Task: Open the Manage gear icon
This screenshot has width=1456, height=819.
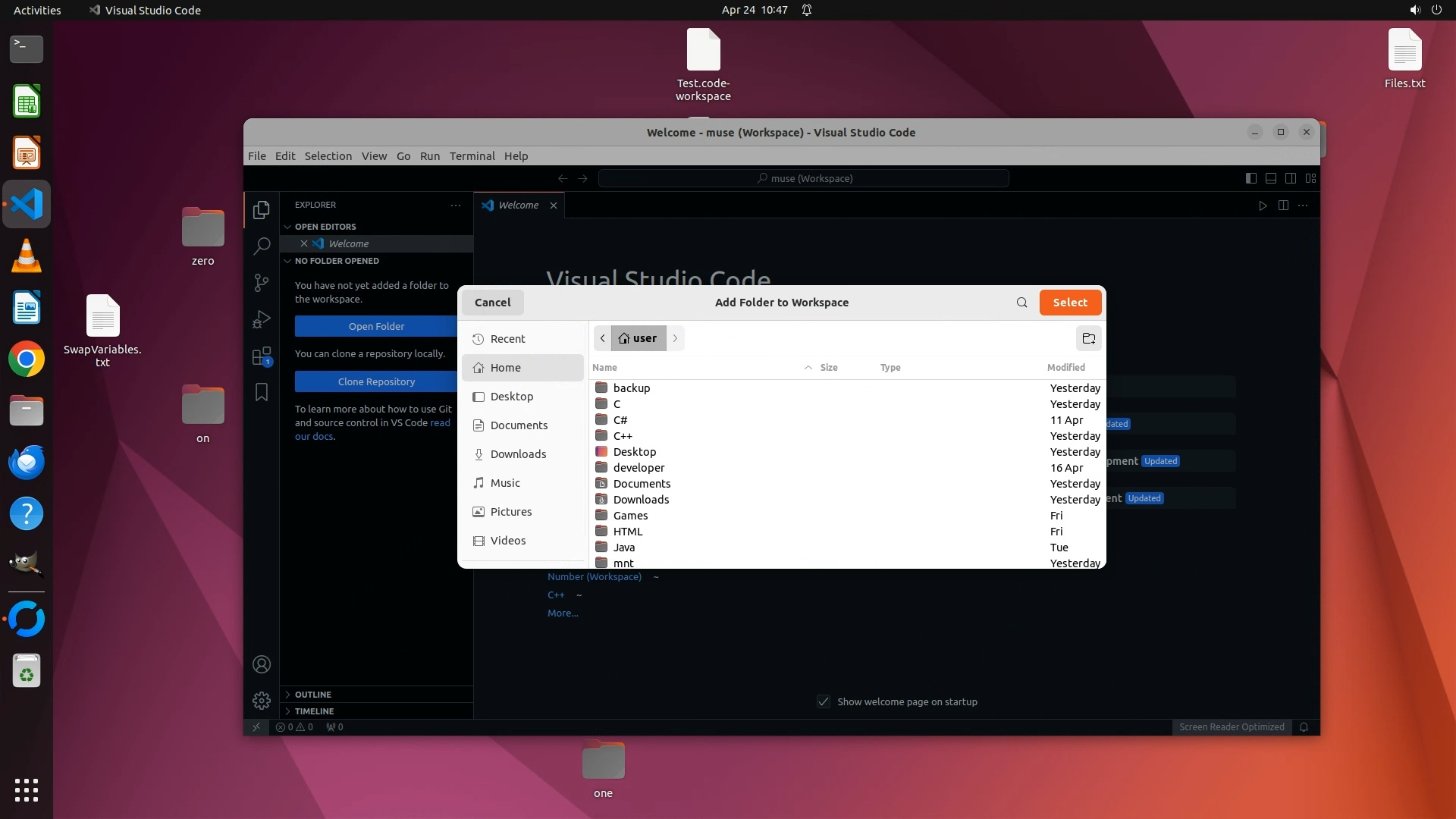Action: coord(262,701)
